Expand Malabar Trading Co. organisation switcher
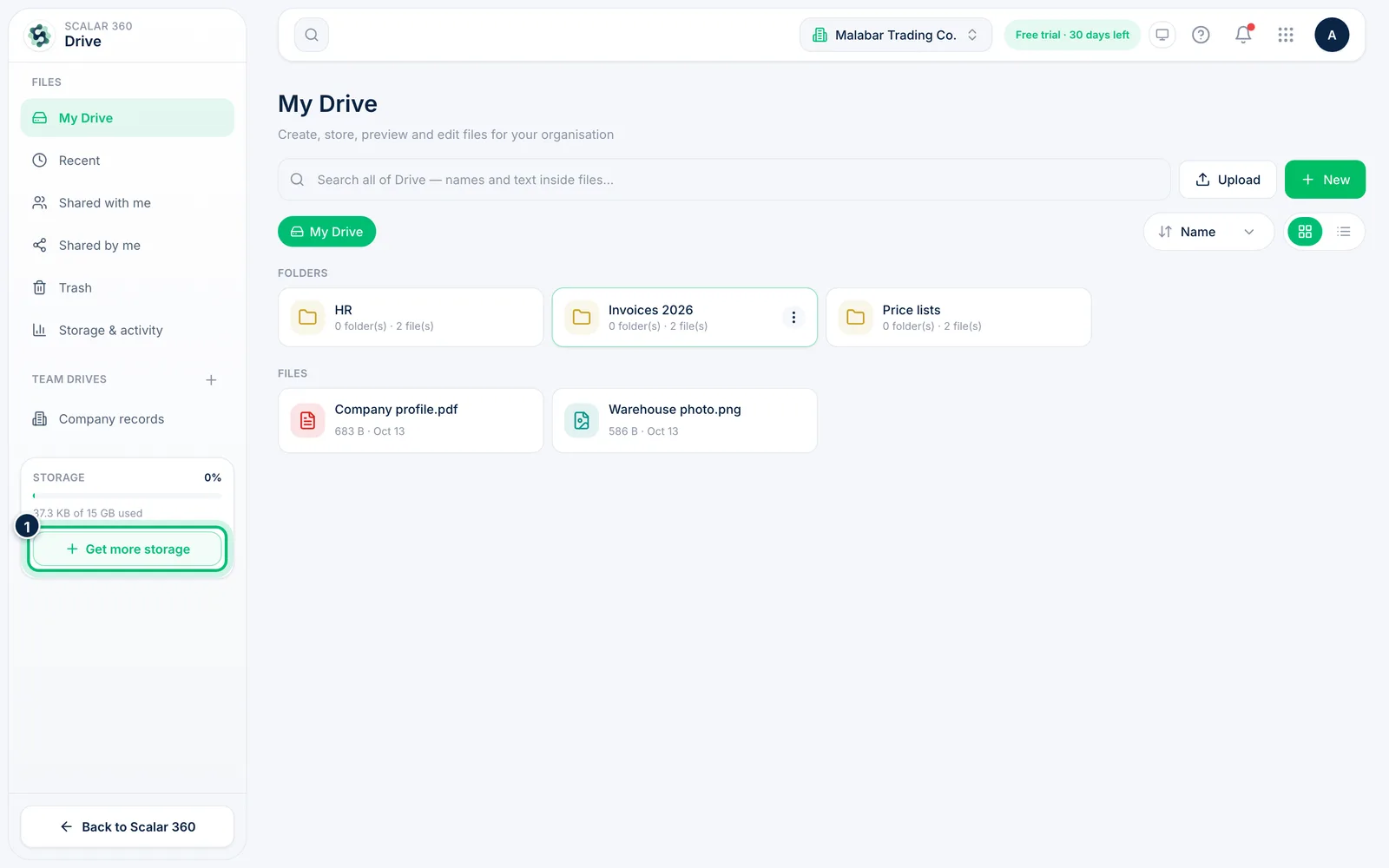1389x868 pixels. [x=895, y=35]
